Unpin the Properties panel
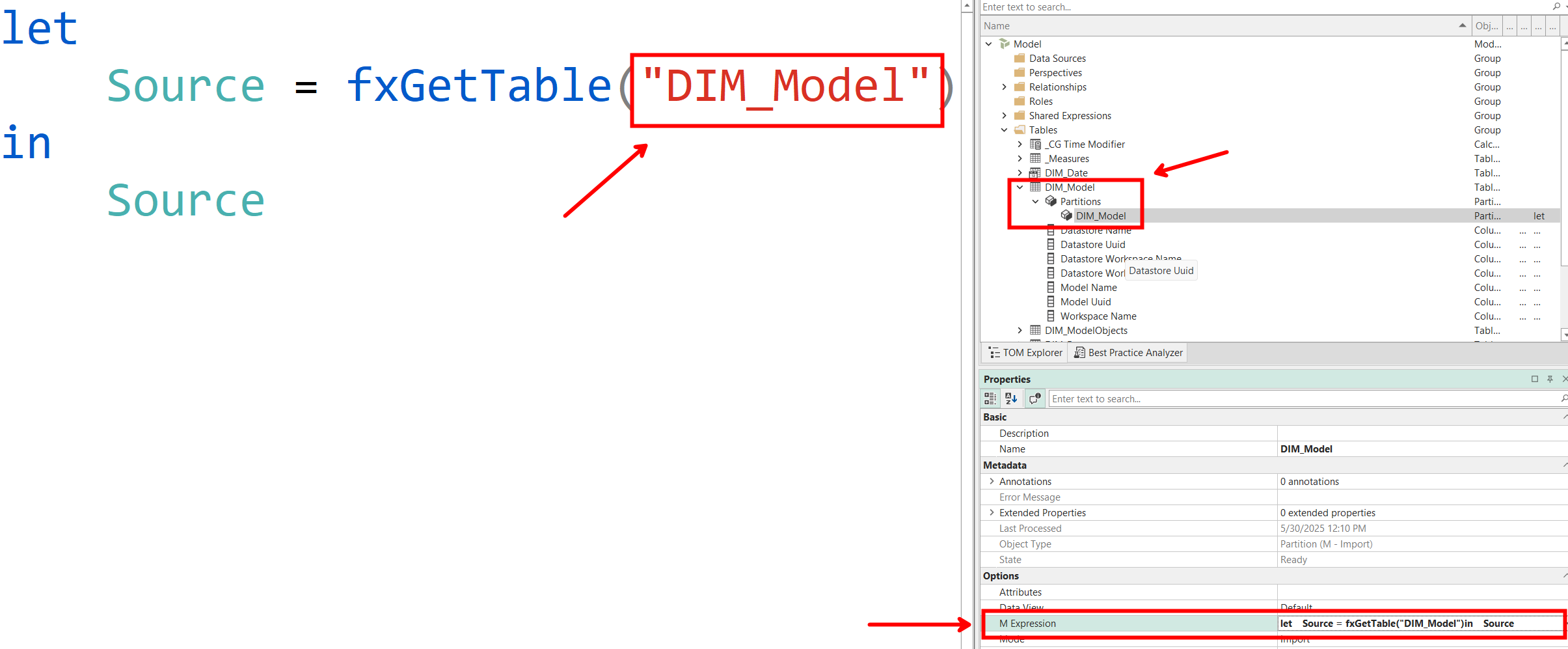The height and width of the screenshot is (649, 1568). tap(1550, 379)
